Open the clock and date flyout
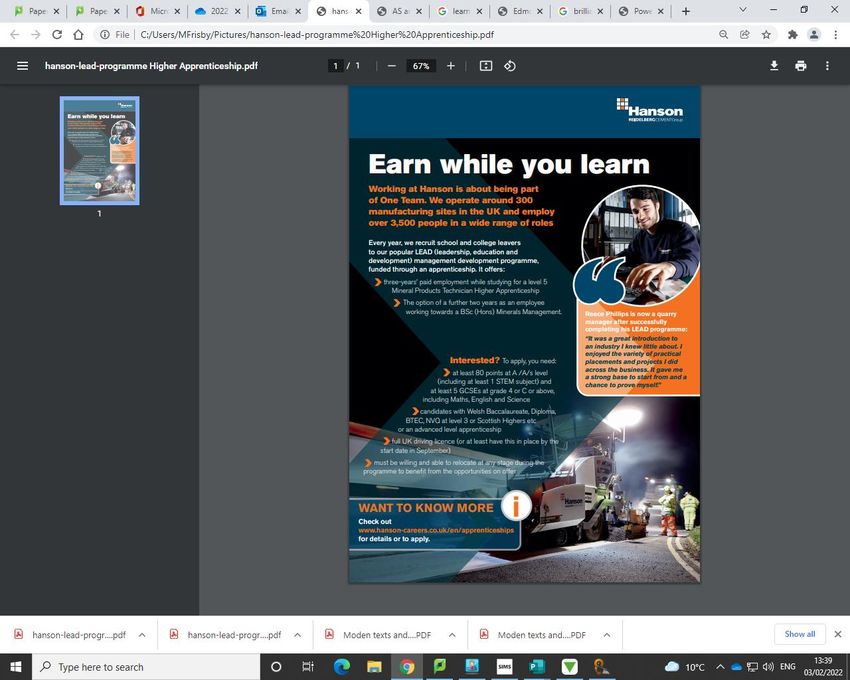Image resolution: width=850 pixels, height=680 pixels. pos(823,666)
